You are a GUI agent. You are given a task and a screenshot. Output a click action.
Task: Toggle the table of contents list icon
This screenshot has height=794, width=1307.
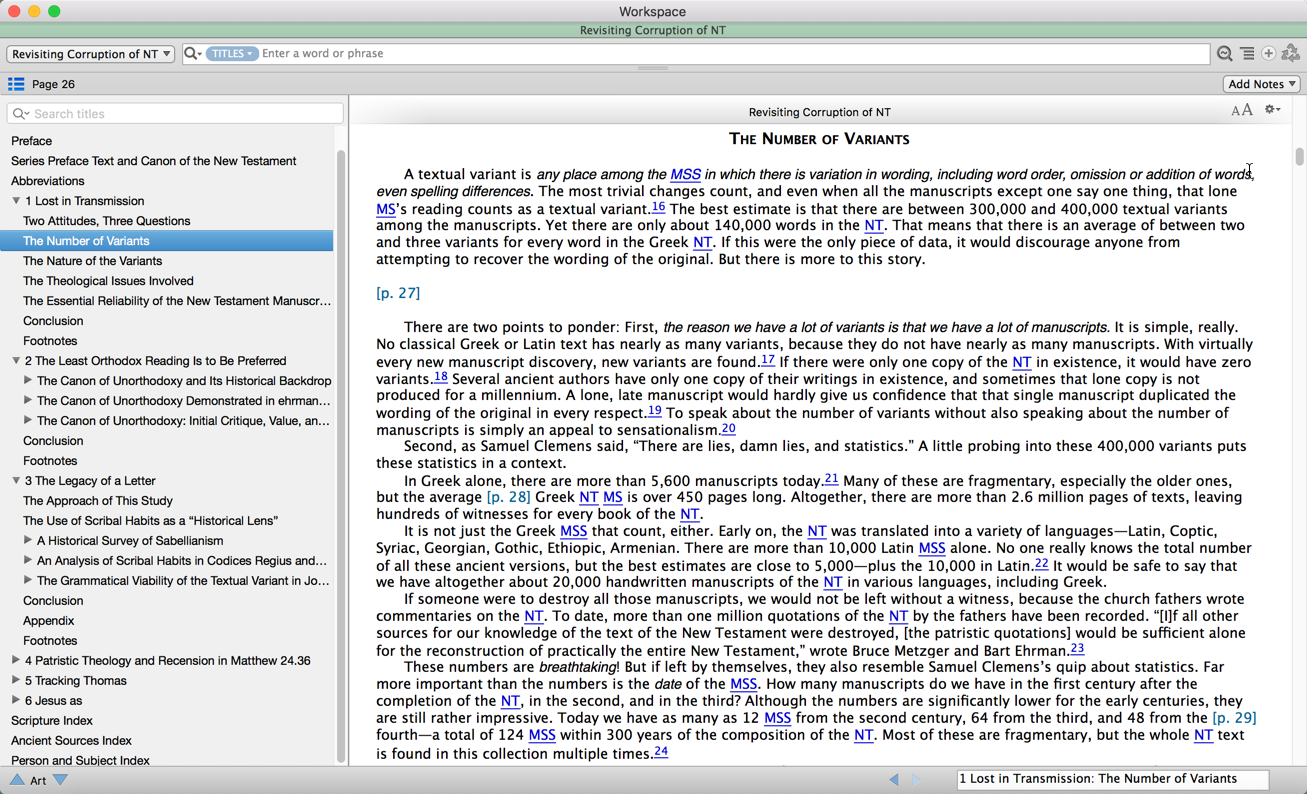click(16, 84)
